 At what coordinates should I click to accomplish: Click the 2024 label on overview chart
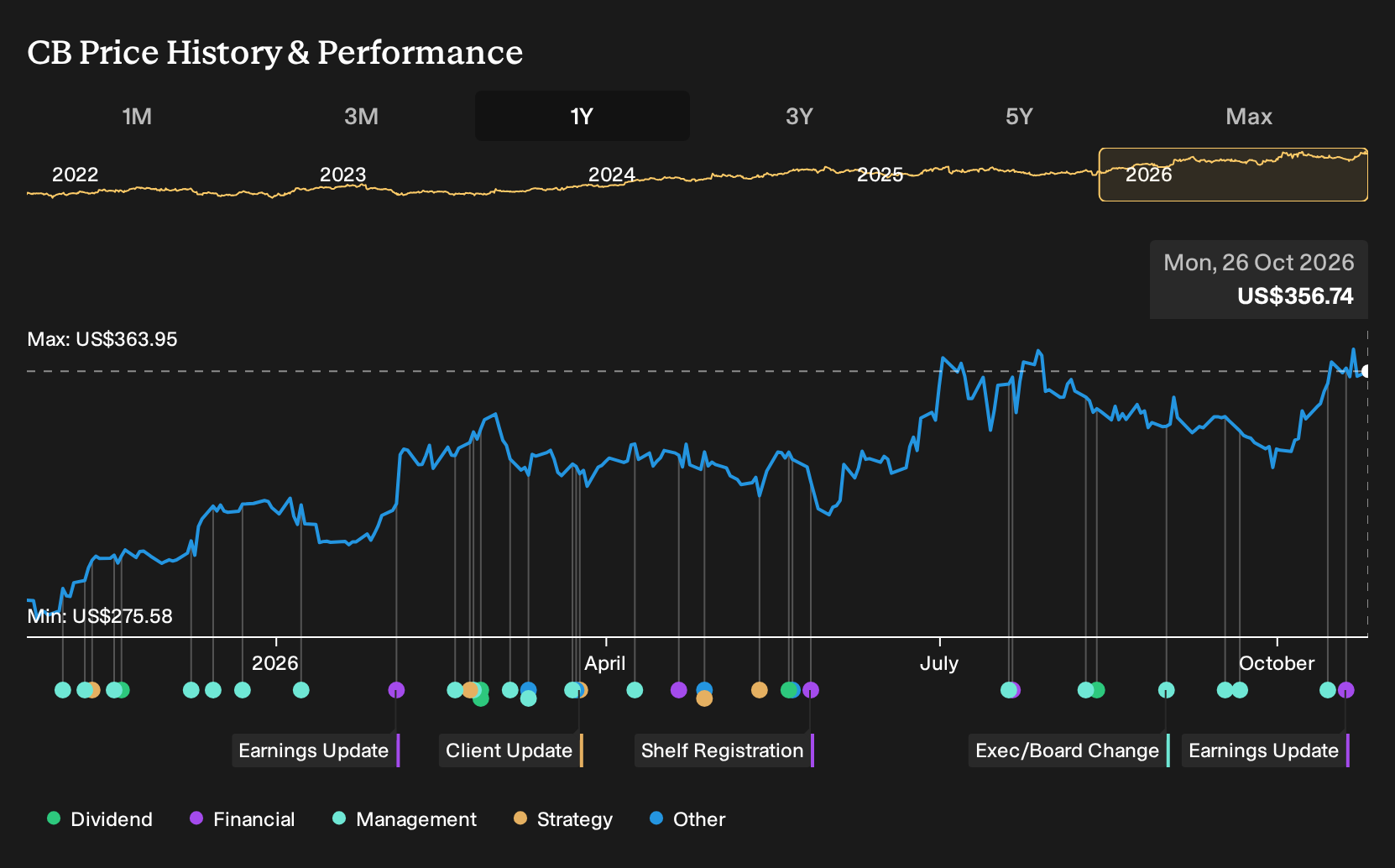point(612,175)
